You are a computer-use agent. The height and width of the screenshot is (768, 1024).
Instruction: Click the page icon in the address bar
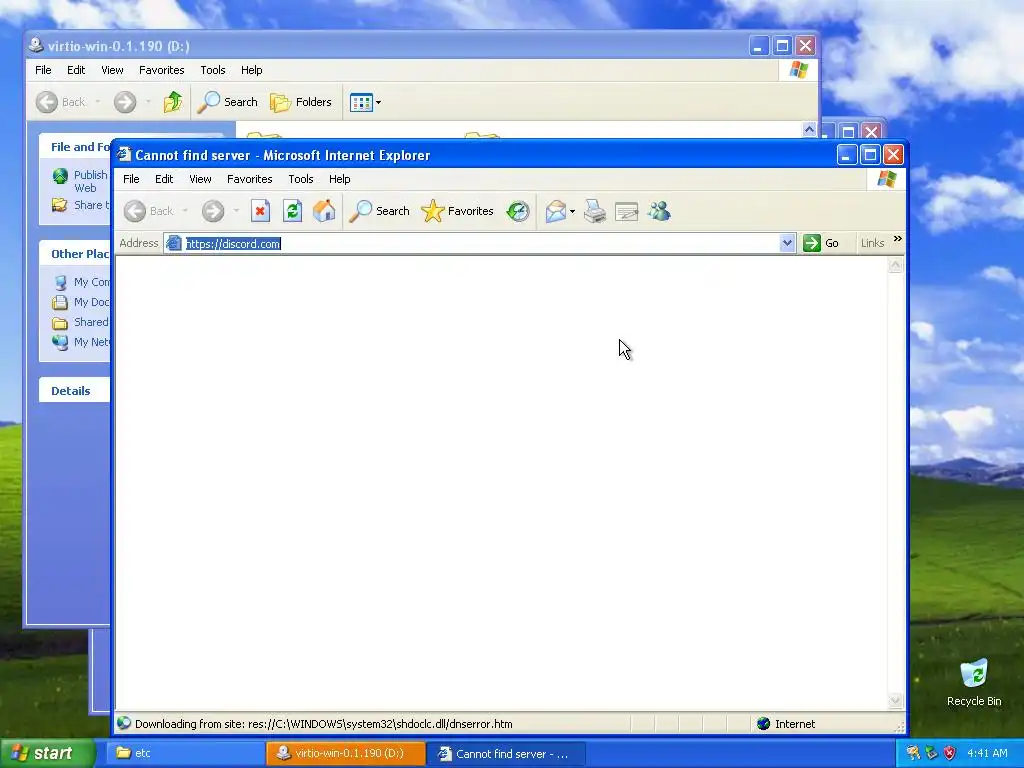click(x=174, y=244)
